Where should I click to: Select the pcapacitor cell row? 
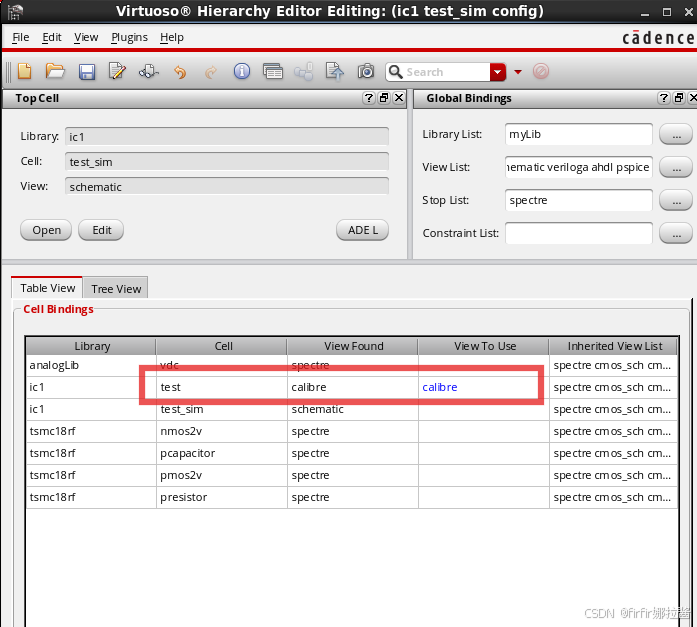221,453
